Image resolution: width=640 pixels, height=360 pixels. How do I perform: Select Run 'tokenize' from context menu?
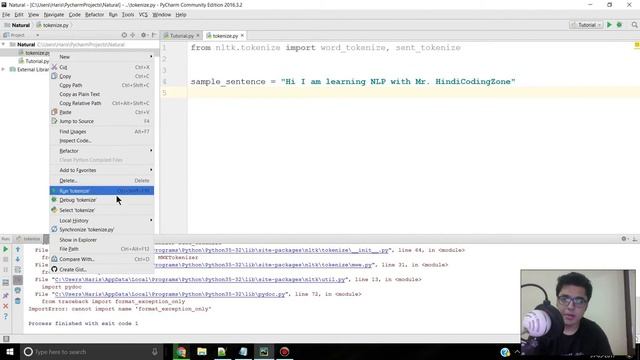click(102, 191)
